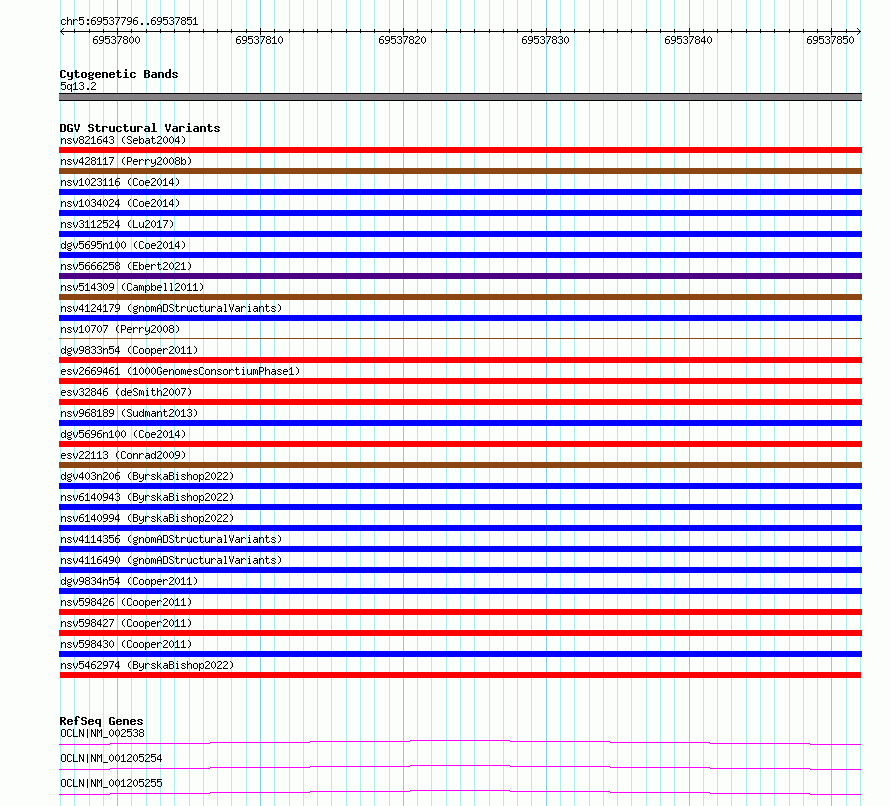Image resolution: width=890 pixels, height=806 pixels.
Task: Click nsv4116490 gnomAD structural variant label
Action: point(171,560)
